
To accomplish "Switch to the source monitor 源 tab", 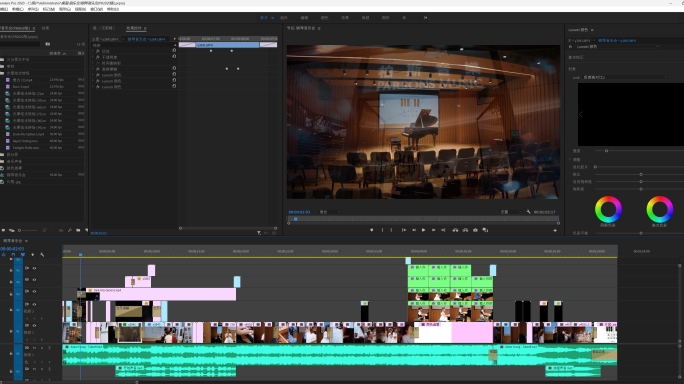I will (103, 28).
